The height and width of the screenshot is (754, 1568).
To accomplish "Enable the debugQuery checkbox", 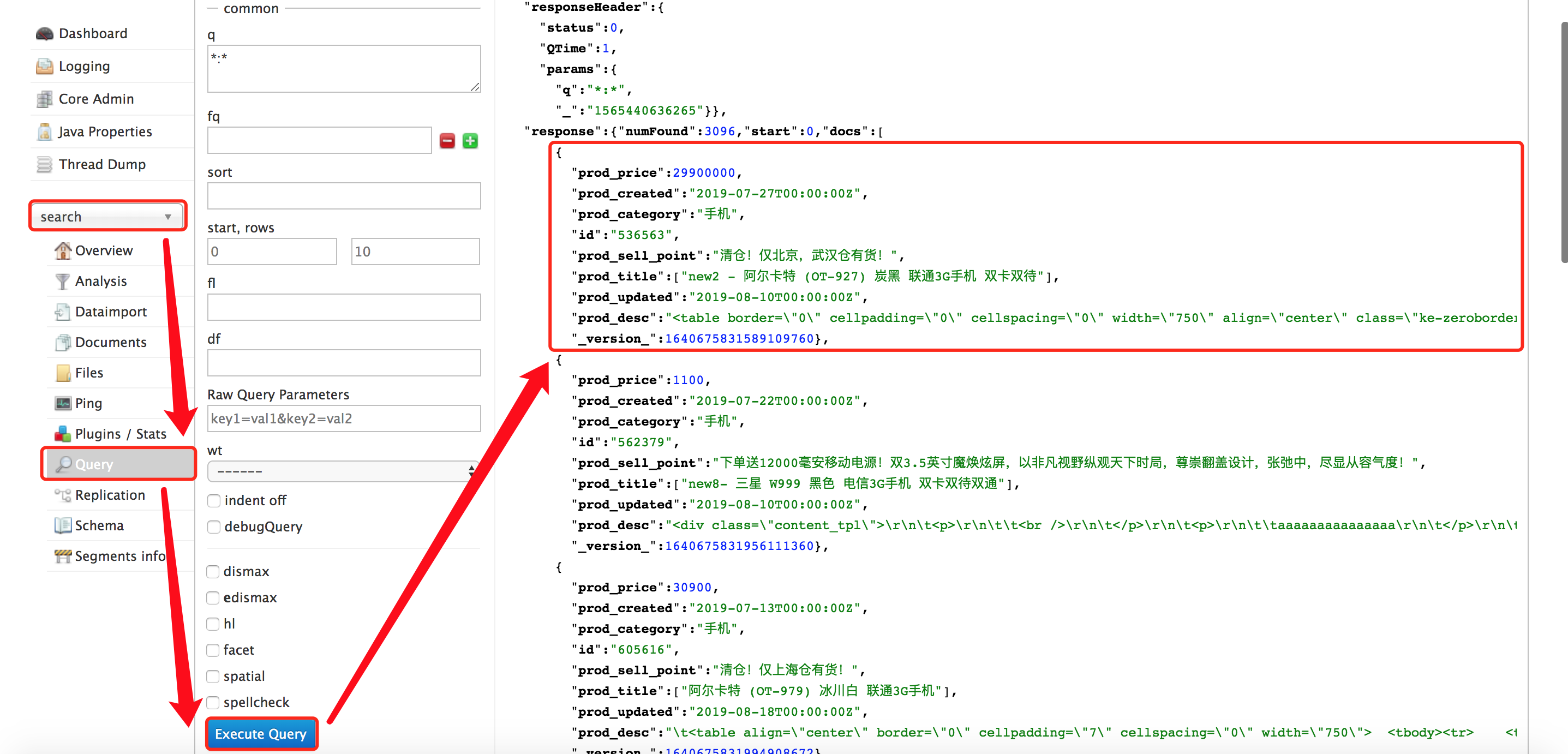I will 214,527.
